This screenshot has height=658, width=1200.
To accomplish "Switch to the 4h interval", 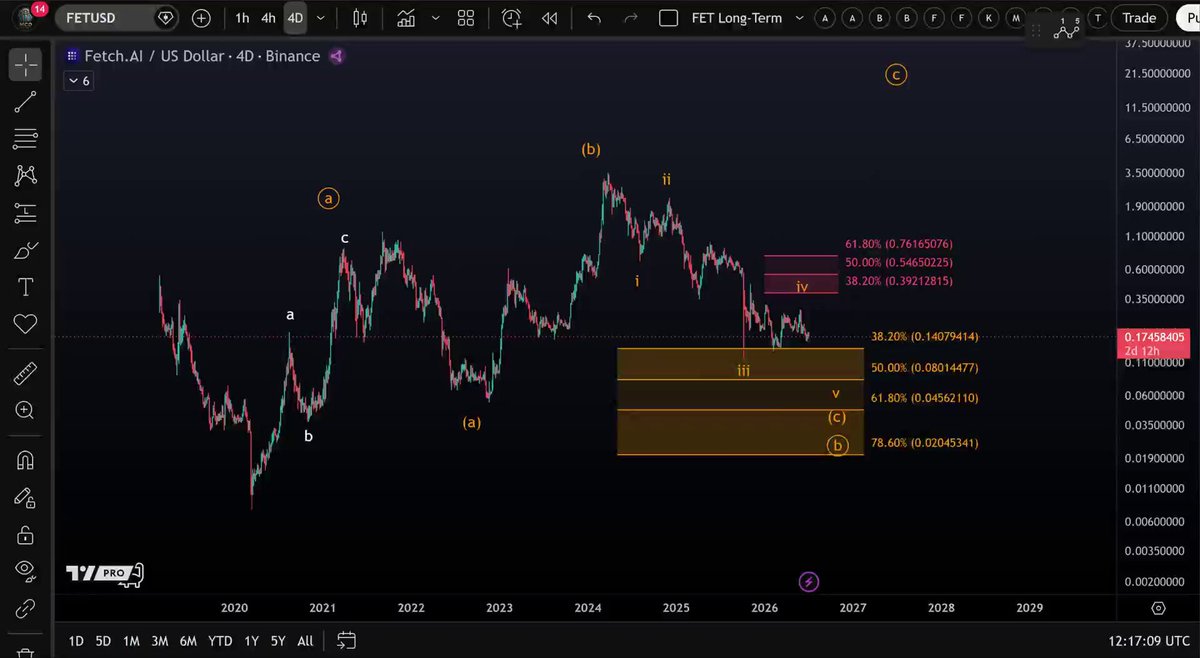I will pyautogui.click(x=268, y=18).
